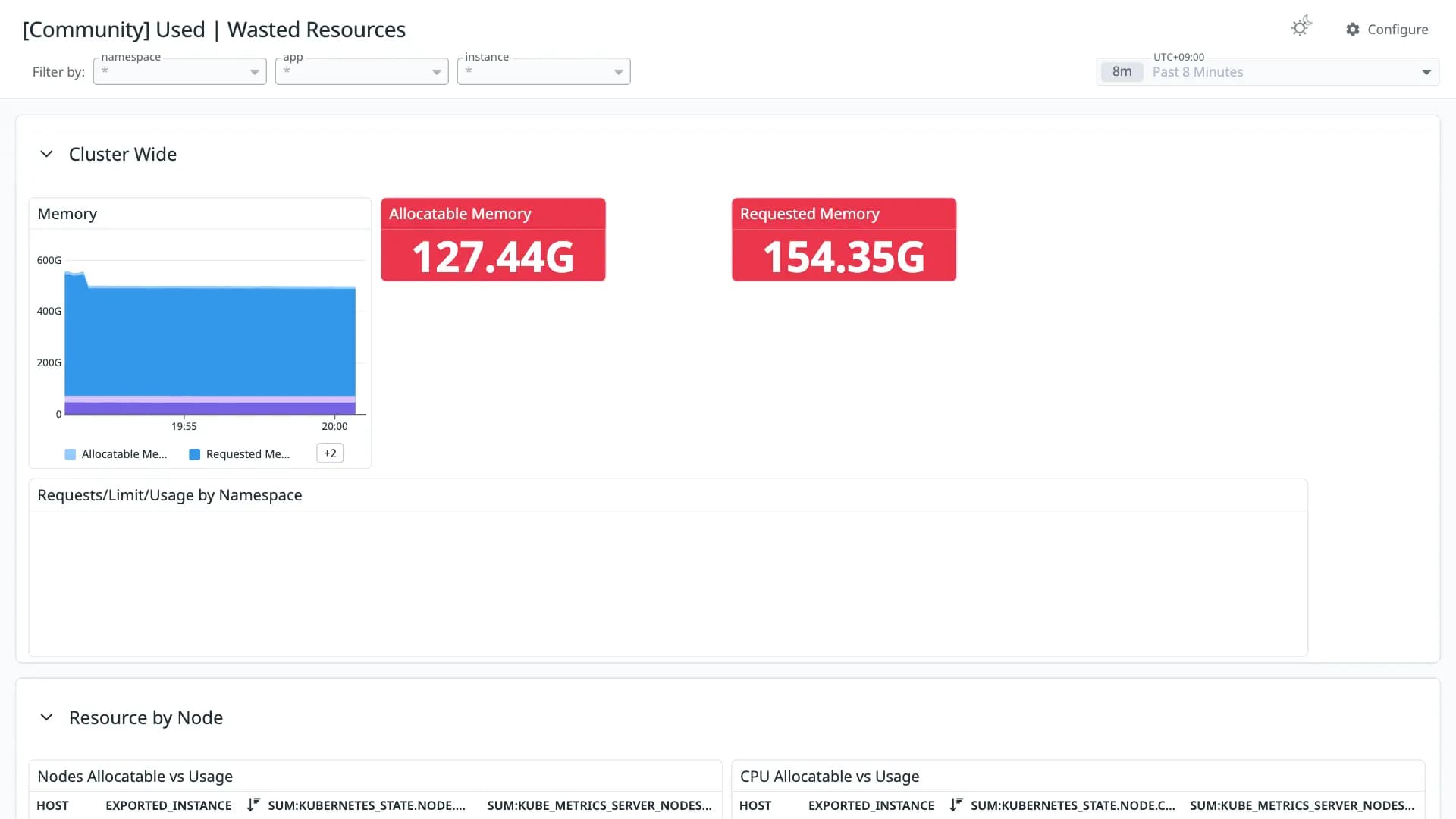The height and width of the screenshot is (819, 1456).
Task: Open the app filter dropdown
Action: (362, 71)
